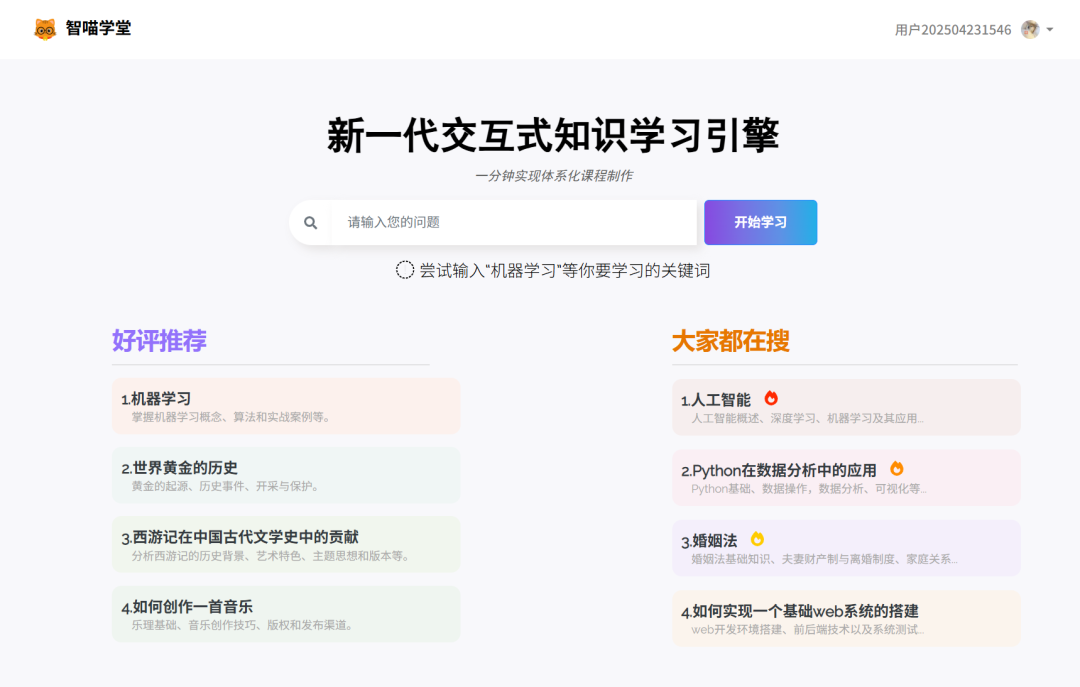The height and width of the screenshot is (687, 1080).
Task: Click the 开始学习 button
Action: click(x=760, y=222)
